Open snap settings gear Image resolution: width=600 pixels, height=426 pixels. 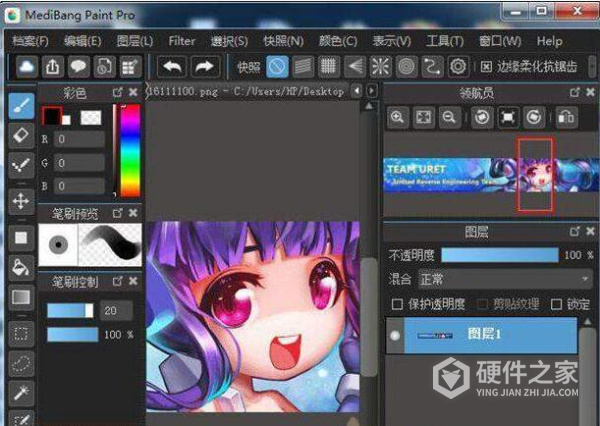458,67
